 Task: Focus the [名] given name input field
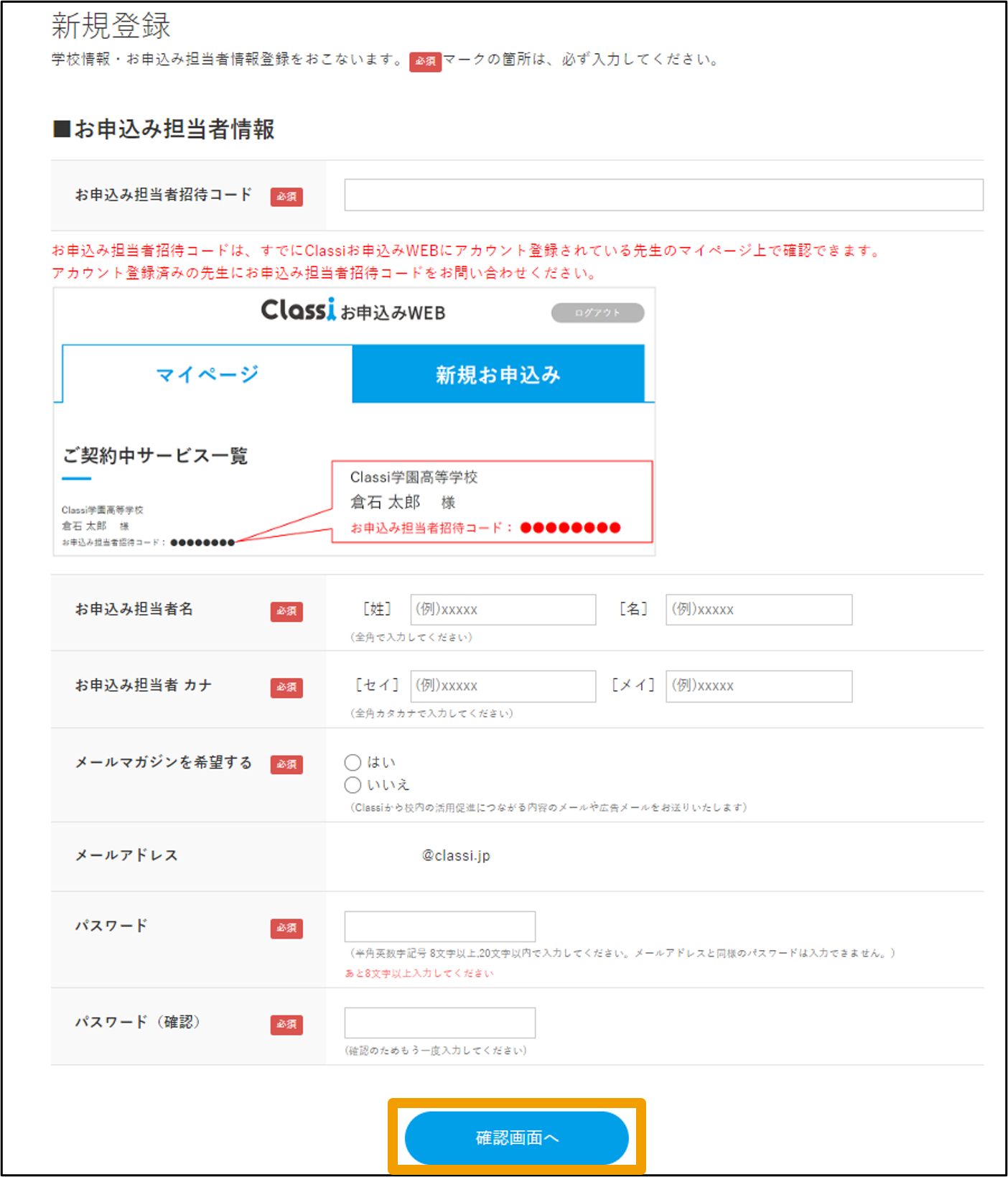click(759, 609)
